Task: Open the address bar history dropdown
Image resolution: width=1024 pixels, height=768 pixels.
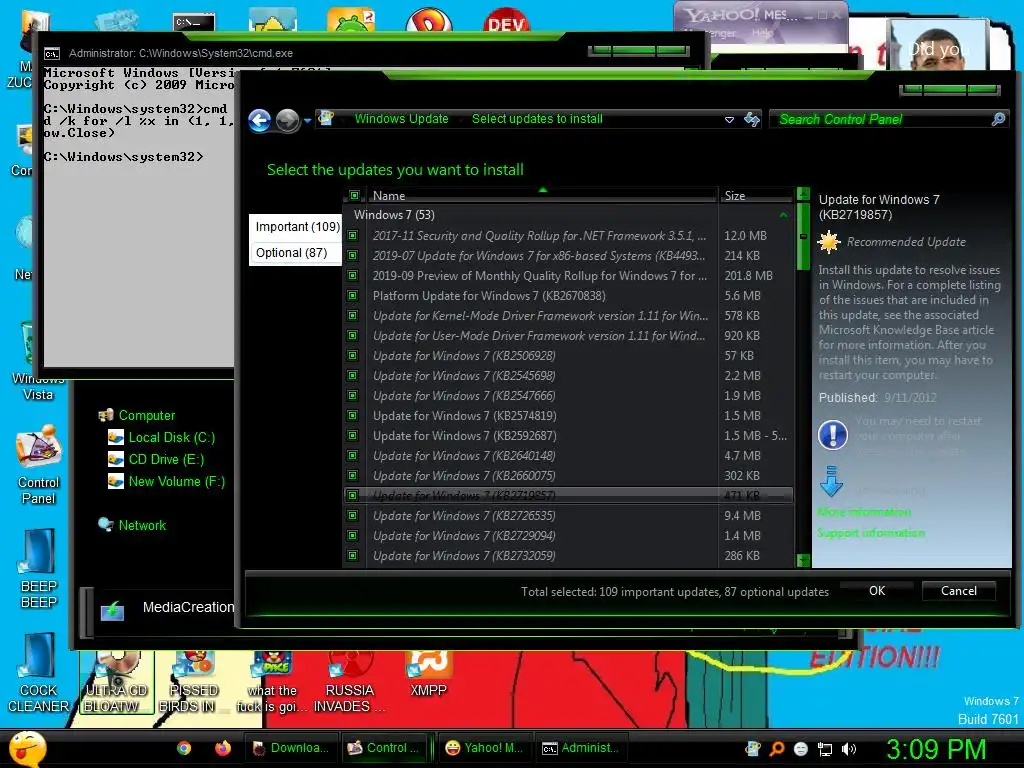Action: 729,120
